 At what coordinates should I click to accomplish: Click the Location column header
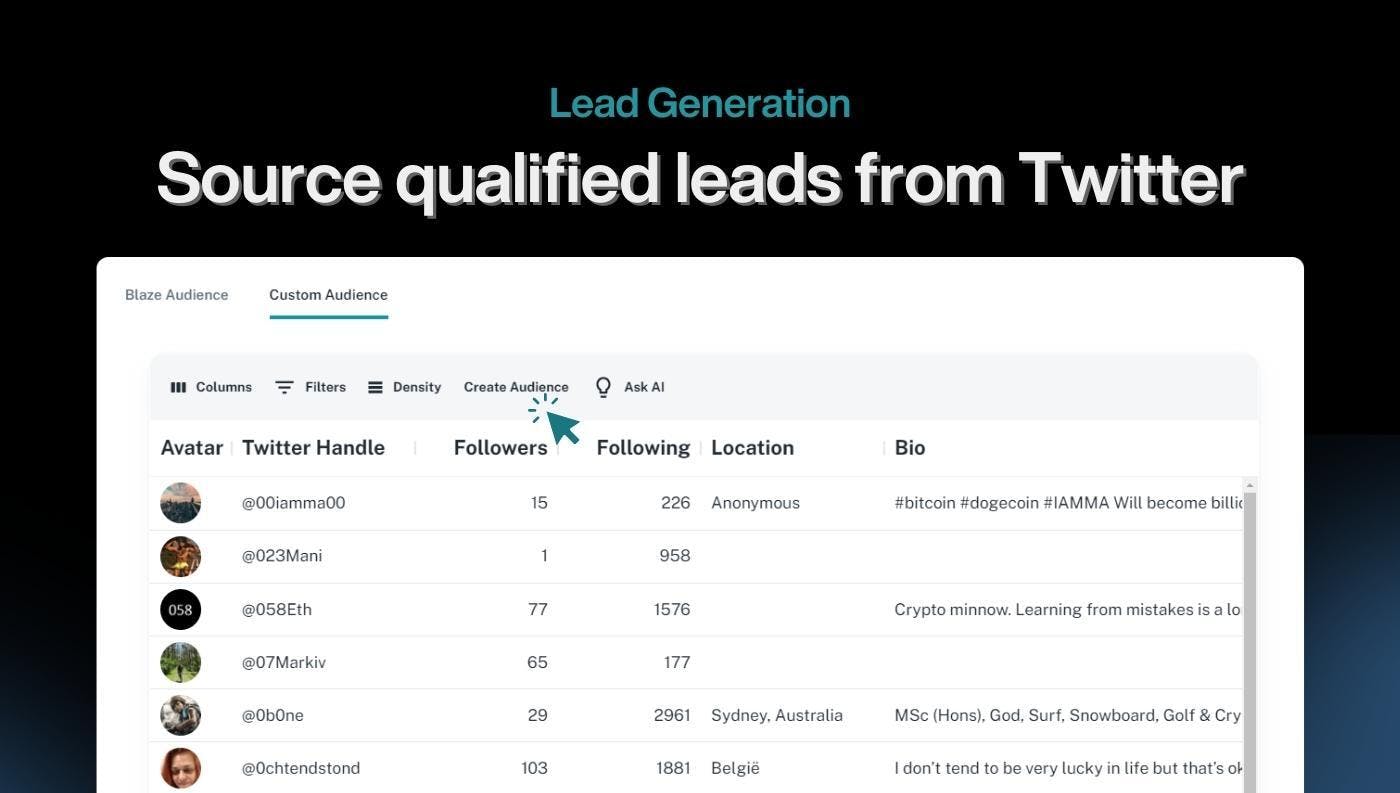click(752, 448)
